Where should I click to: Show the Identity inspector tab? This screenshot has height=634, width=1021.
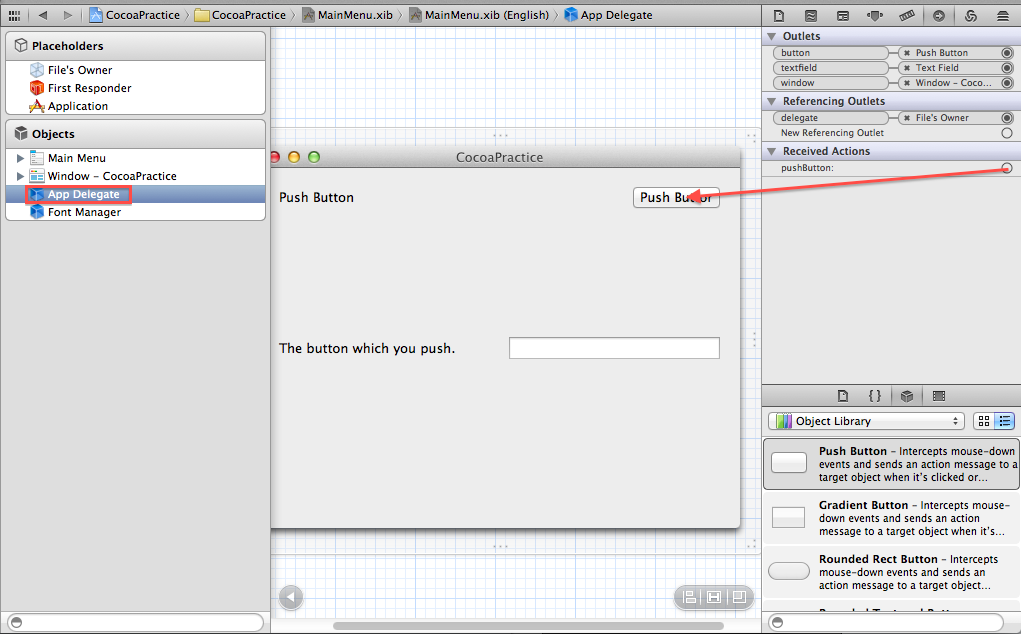843,16
